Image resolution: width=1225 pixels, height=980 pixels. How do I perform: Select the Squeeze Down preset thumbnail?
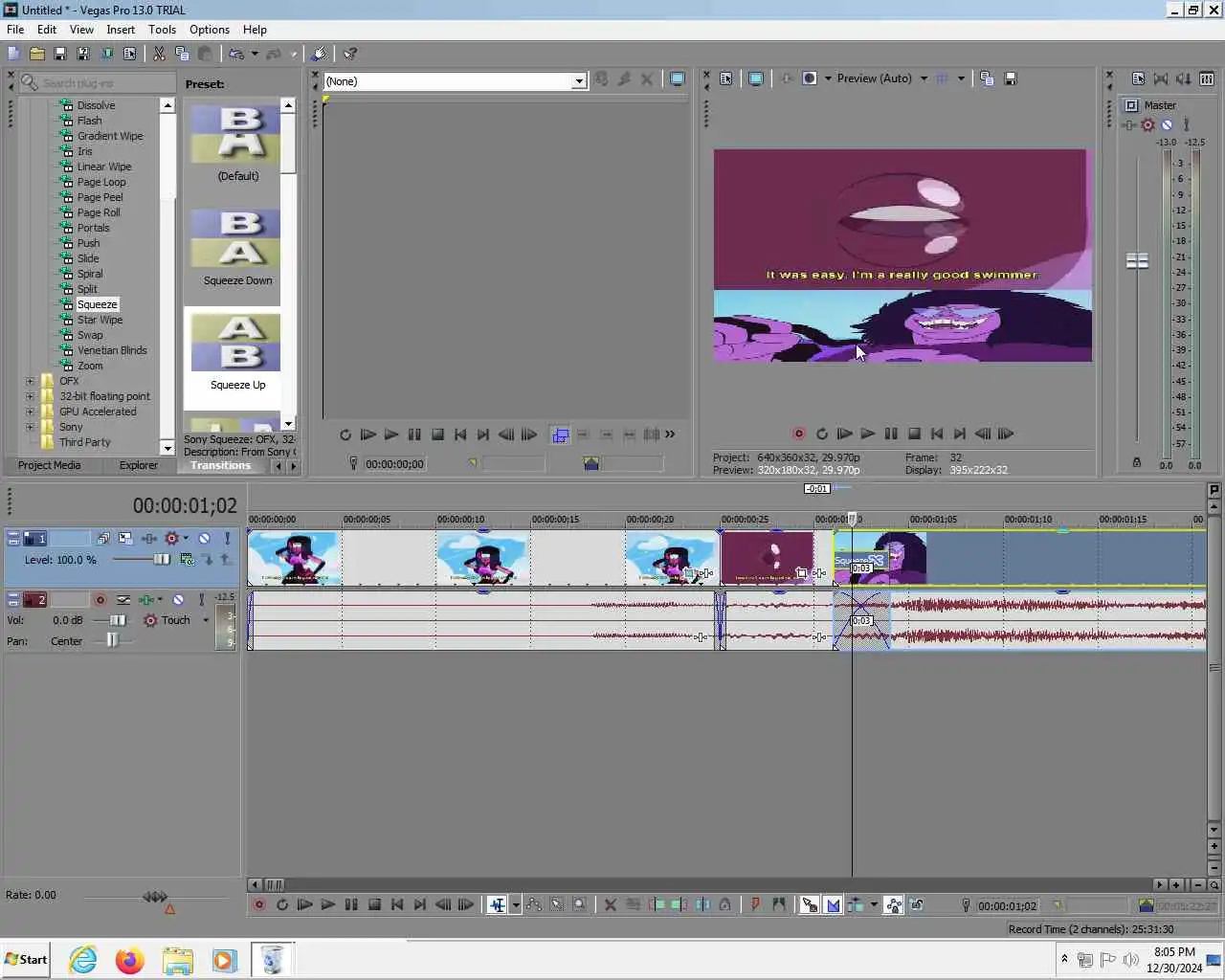pos(236,239)
